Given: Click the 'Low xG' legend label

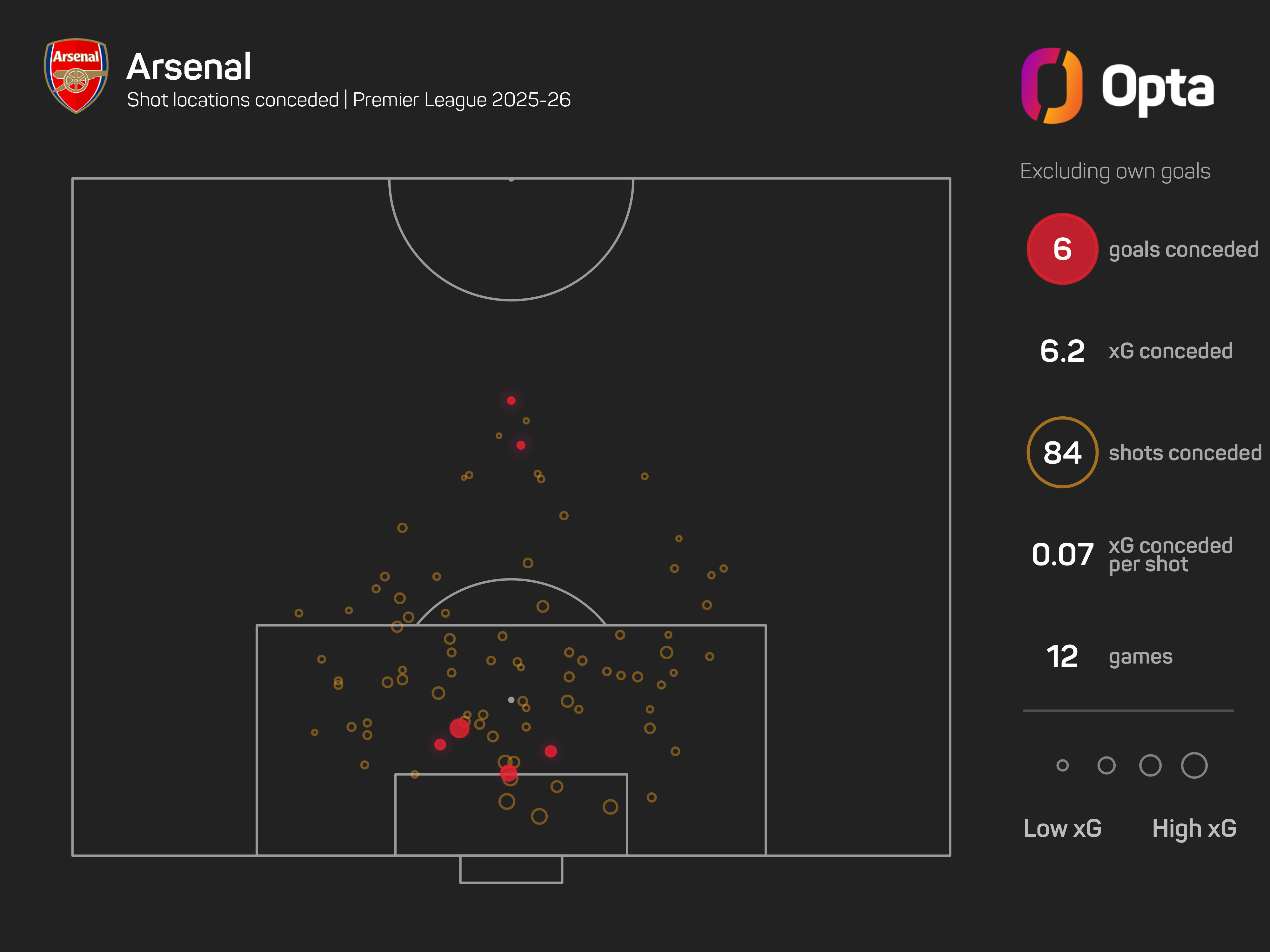Looking at the screenshot, I should tap(1062, 828).
